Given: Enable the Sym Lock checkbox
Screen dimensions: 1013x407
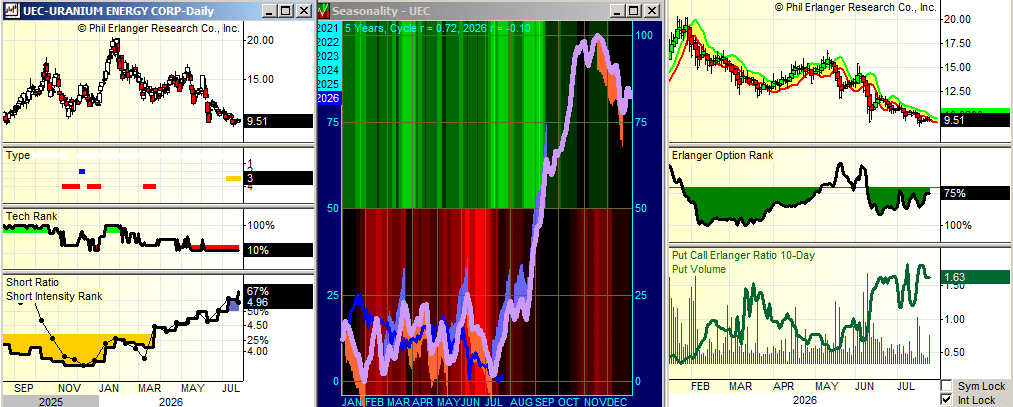Looking at the screenshot, I should 946,386.
